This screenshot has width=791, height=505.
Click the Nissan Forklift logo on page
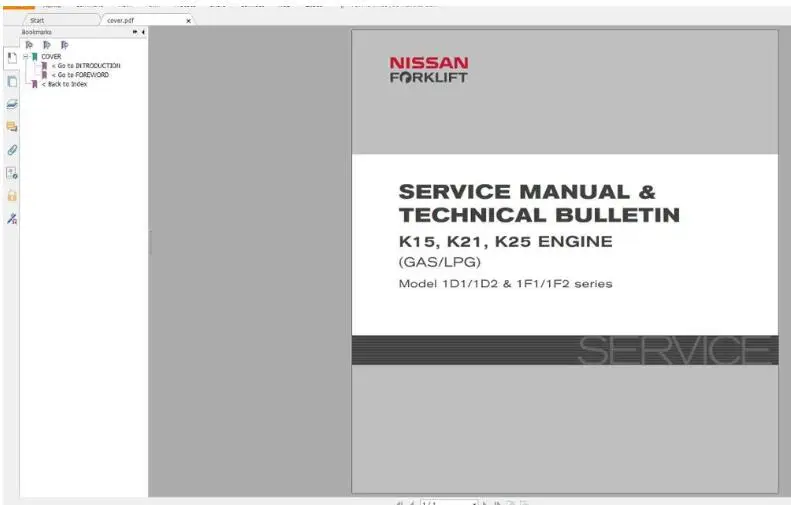pos(429,70)
